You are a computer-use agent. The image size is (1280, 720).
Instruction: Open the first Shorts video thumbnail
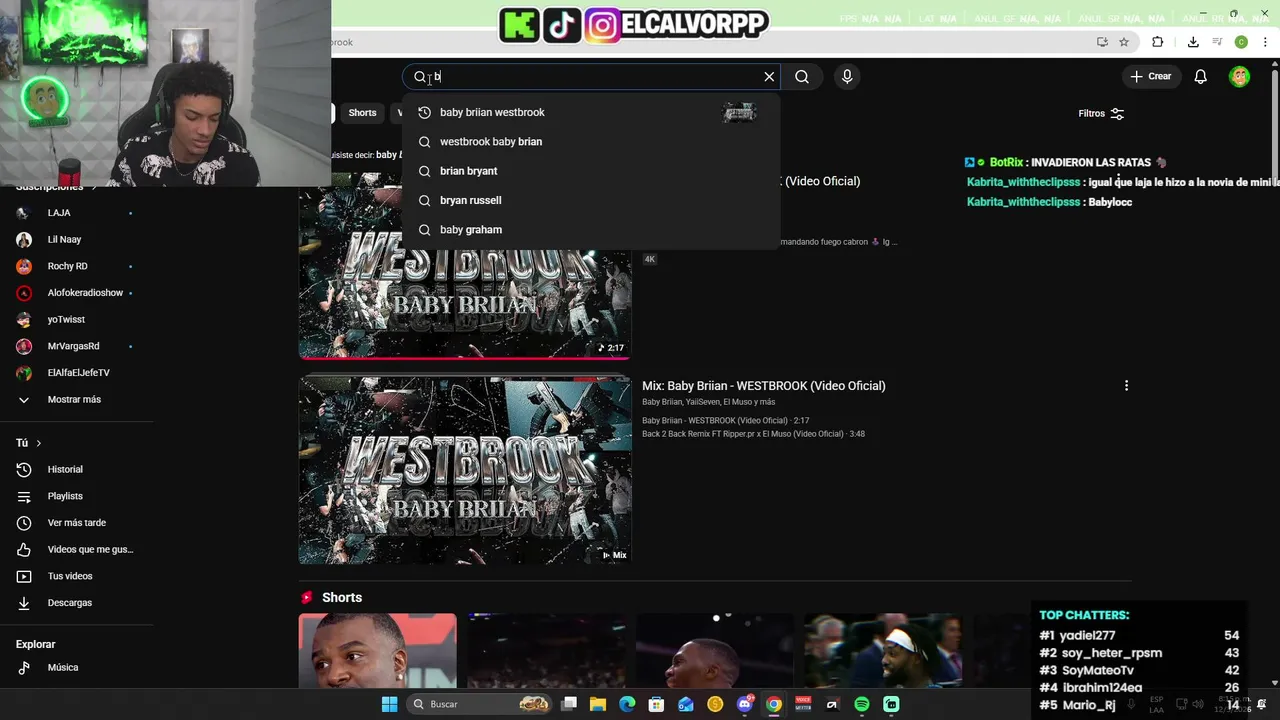click(378, 651)
